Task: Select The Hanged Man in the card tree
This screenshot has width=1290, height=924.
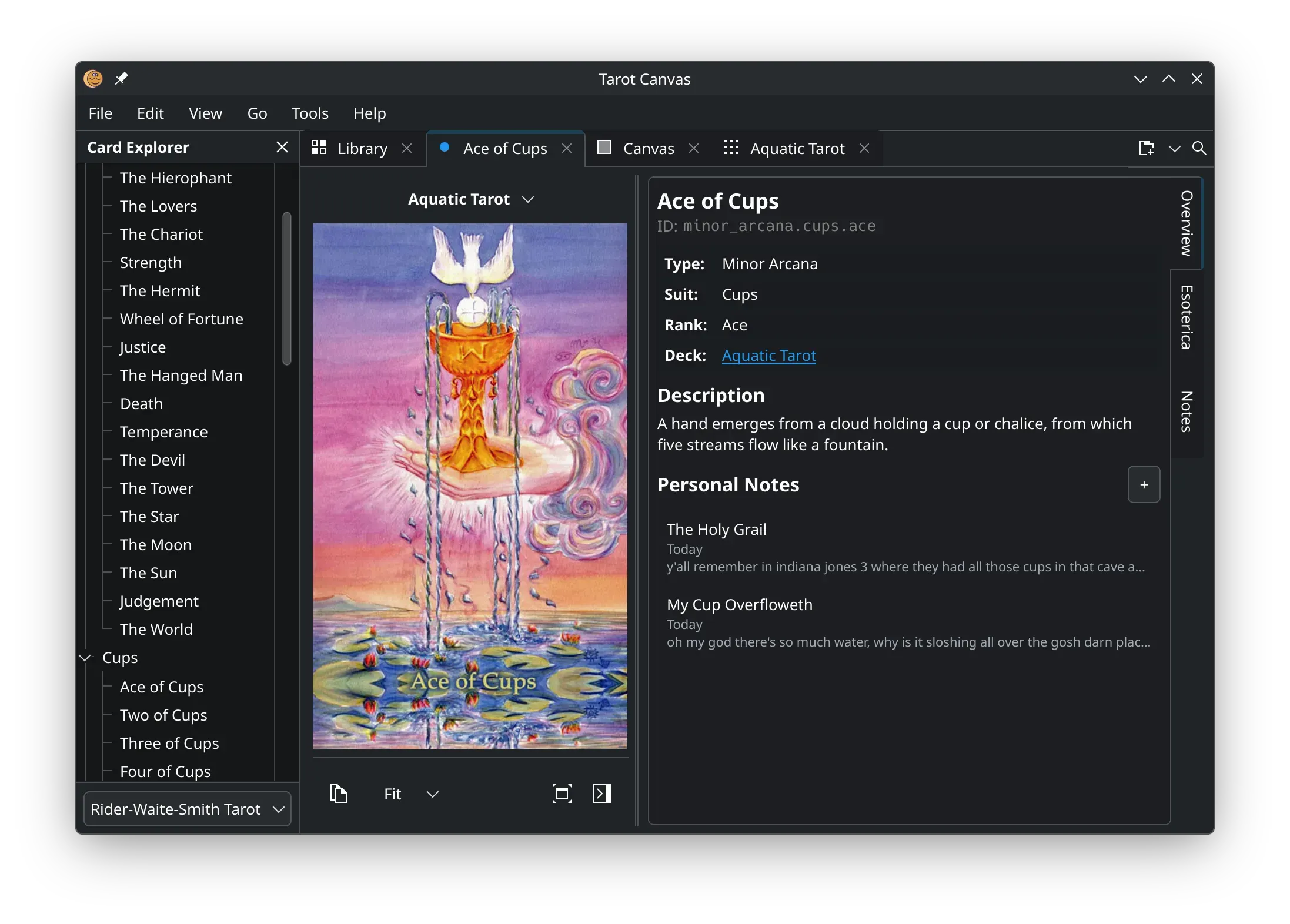Action: pos(181,376)
